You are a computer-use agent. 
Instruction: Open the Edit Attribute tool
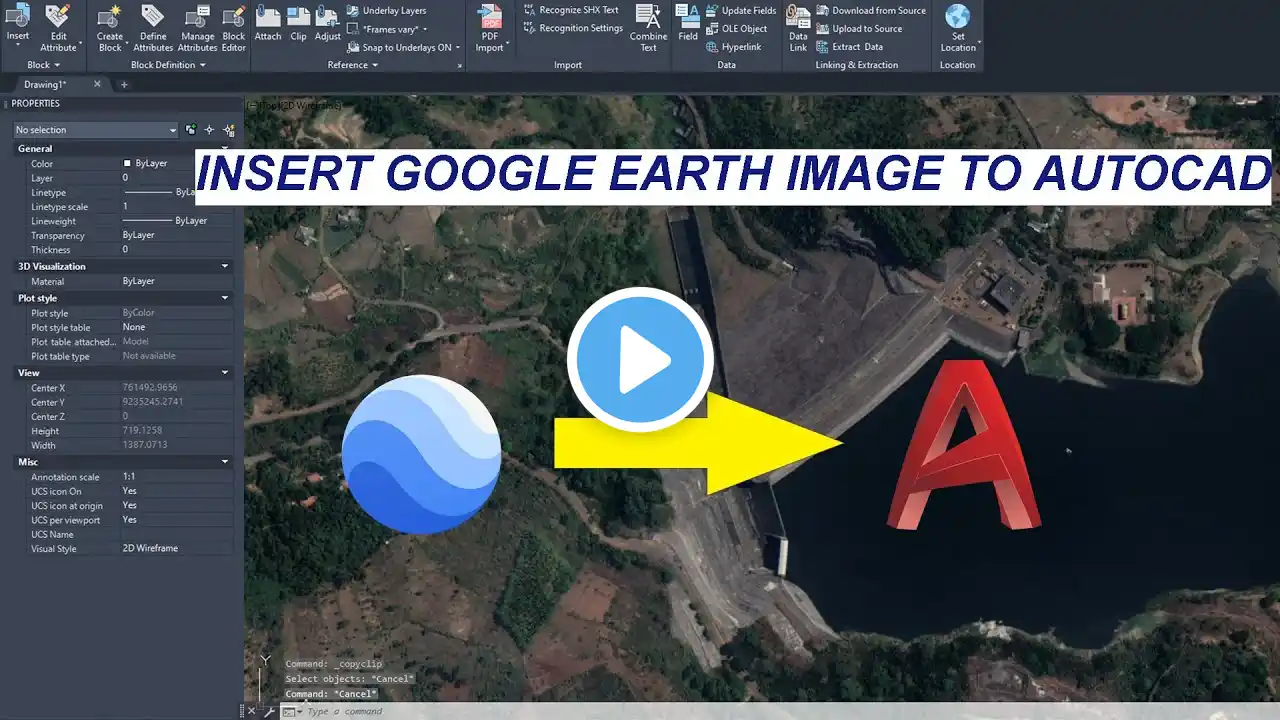click(x=58, y=27)
